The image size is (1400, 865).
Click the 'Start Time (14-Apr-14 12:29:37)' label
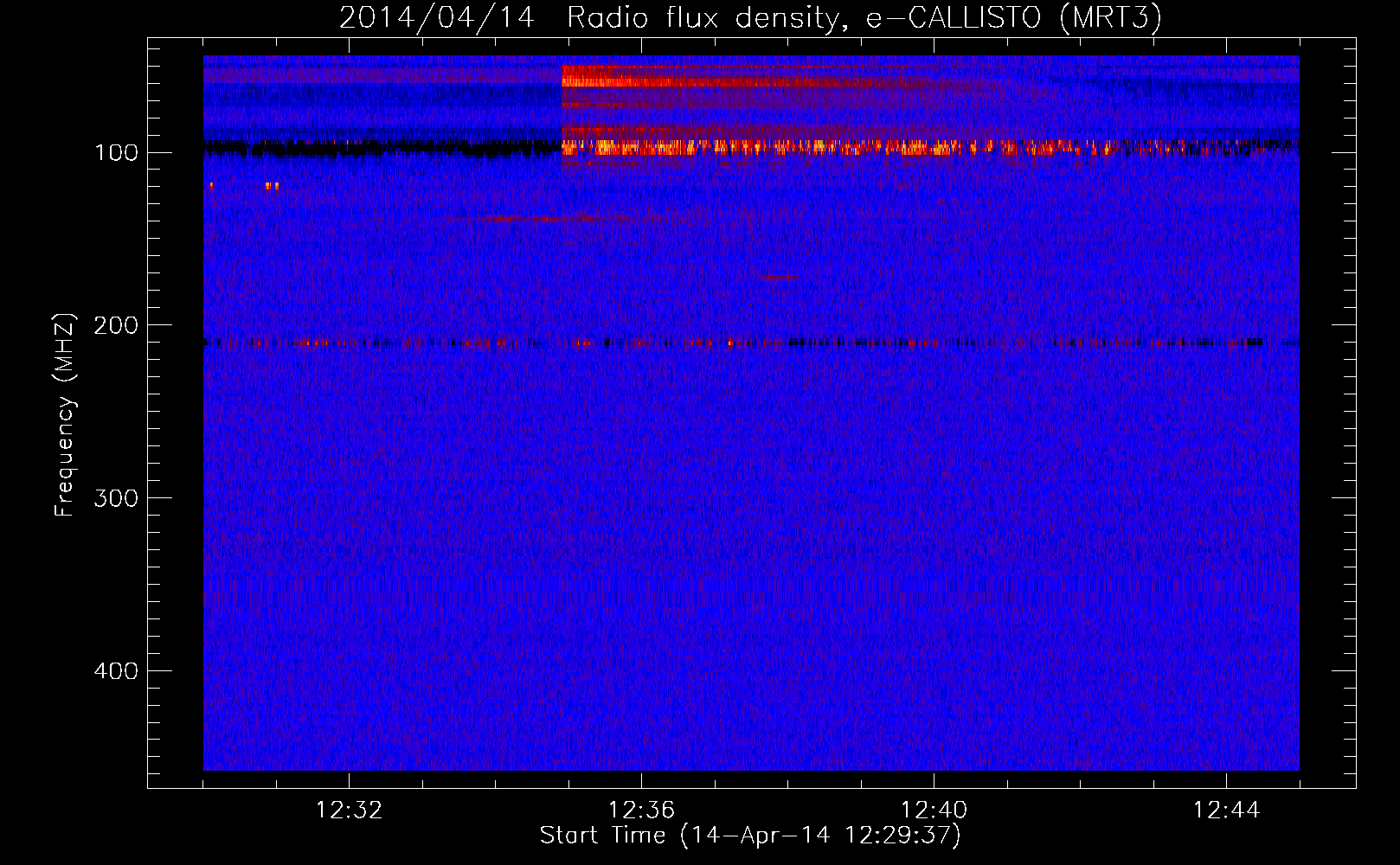[x=750, y=836]
